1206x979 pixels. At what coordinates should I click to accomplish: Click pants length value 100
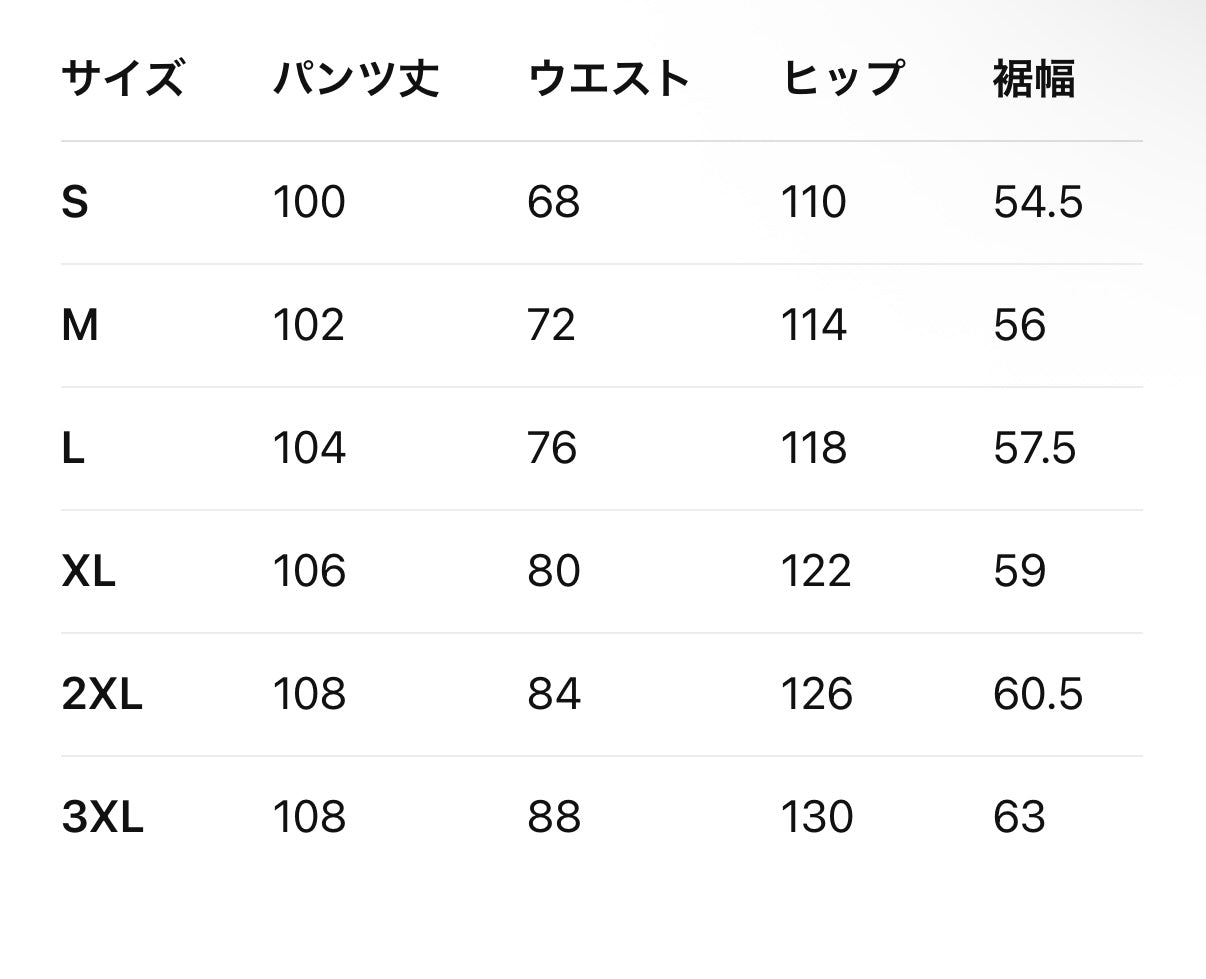click(x=309, y=203)
